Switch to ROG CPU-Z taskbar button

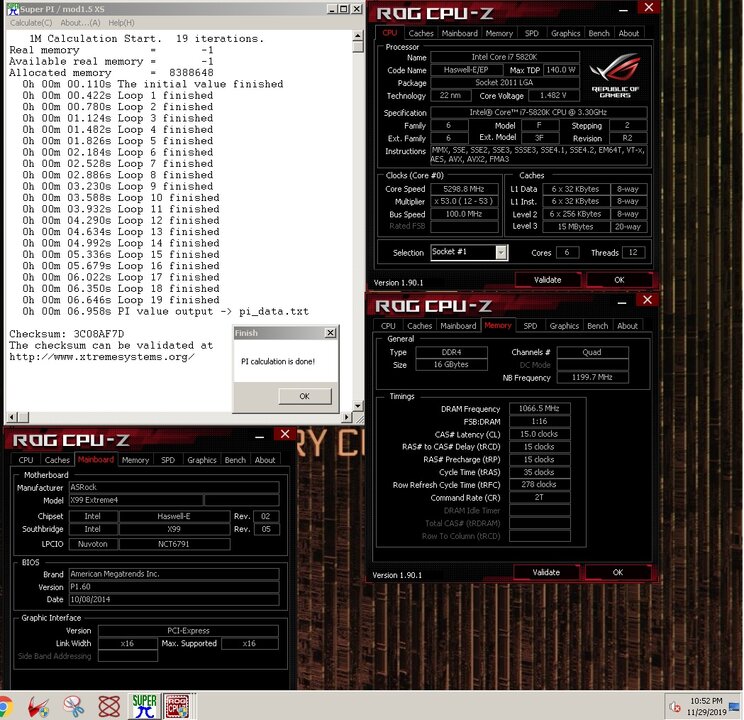[x=177, y=706]
